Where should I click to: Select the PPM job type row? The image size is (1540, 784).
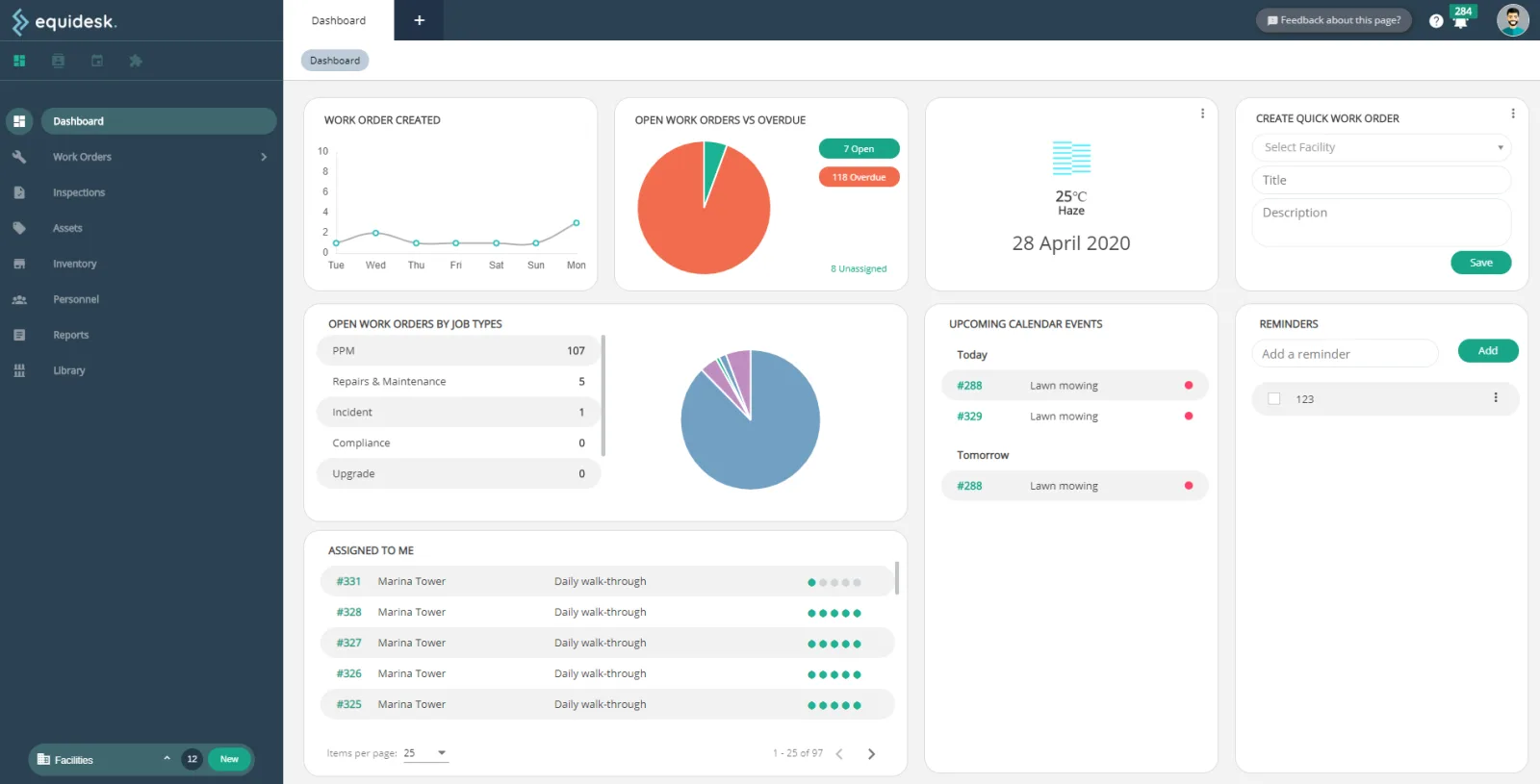pyautogui.click(x=458, y=350)
